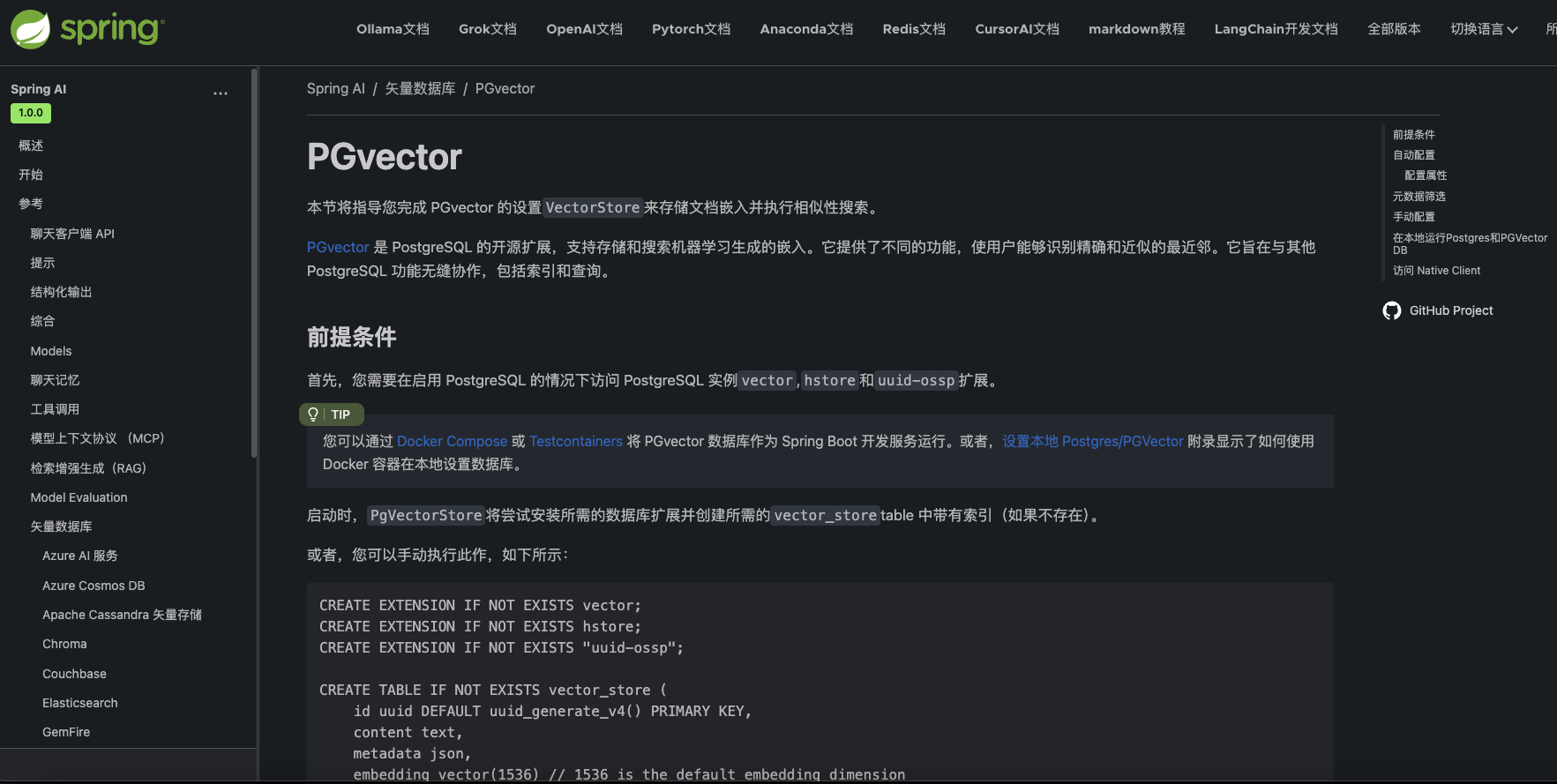The image size is (1557, 784).
Task: Open Models in the sidebar
Action: pos(51,351)
